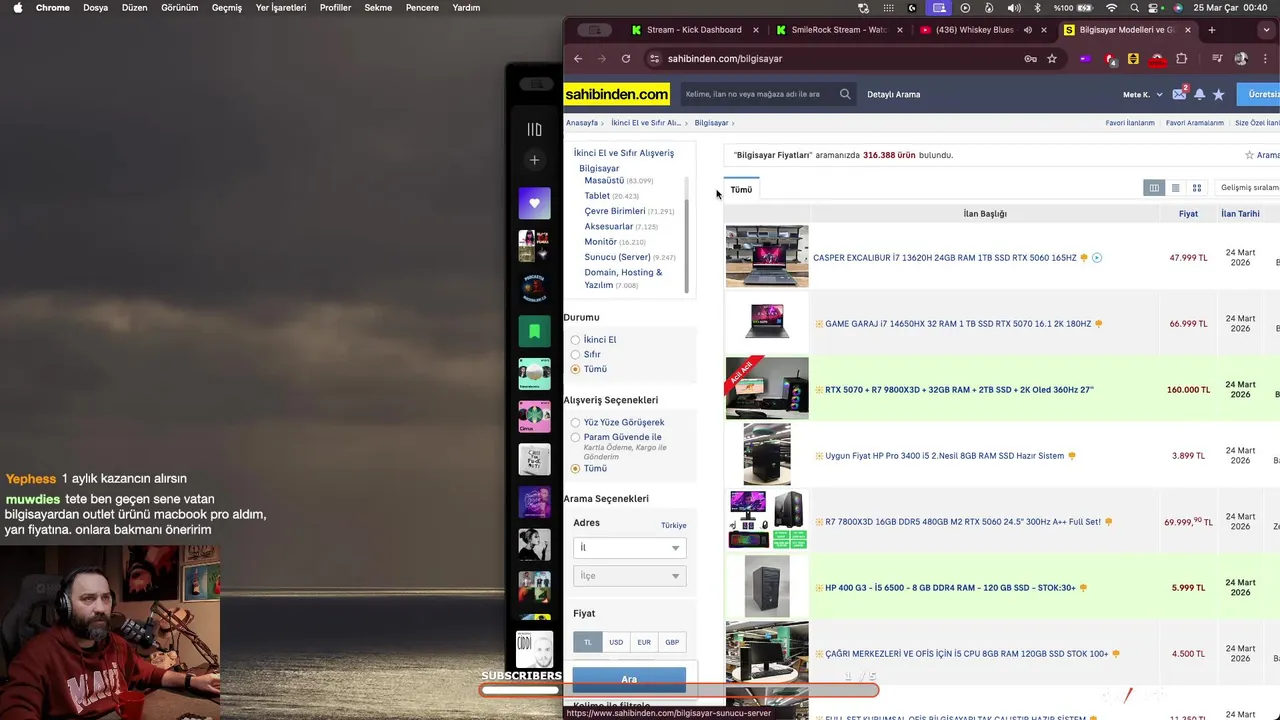The image size is (1280, 720).
Task: Choose EUR currency toggle
Action: pos(644,642)
